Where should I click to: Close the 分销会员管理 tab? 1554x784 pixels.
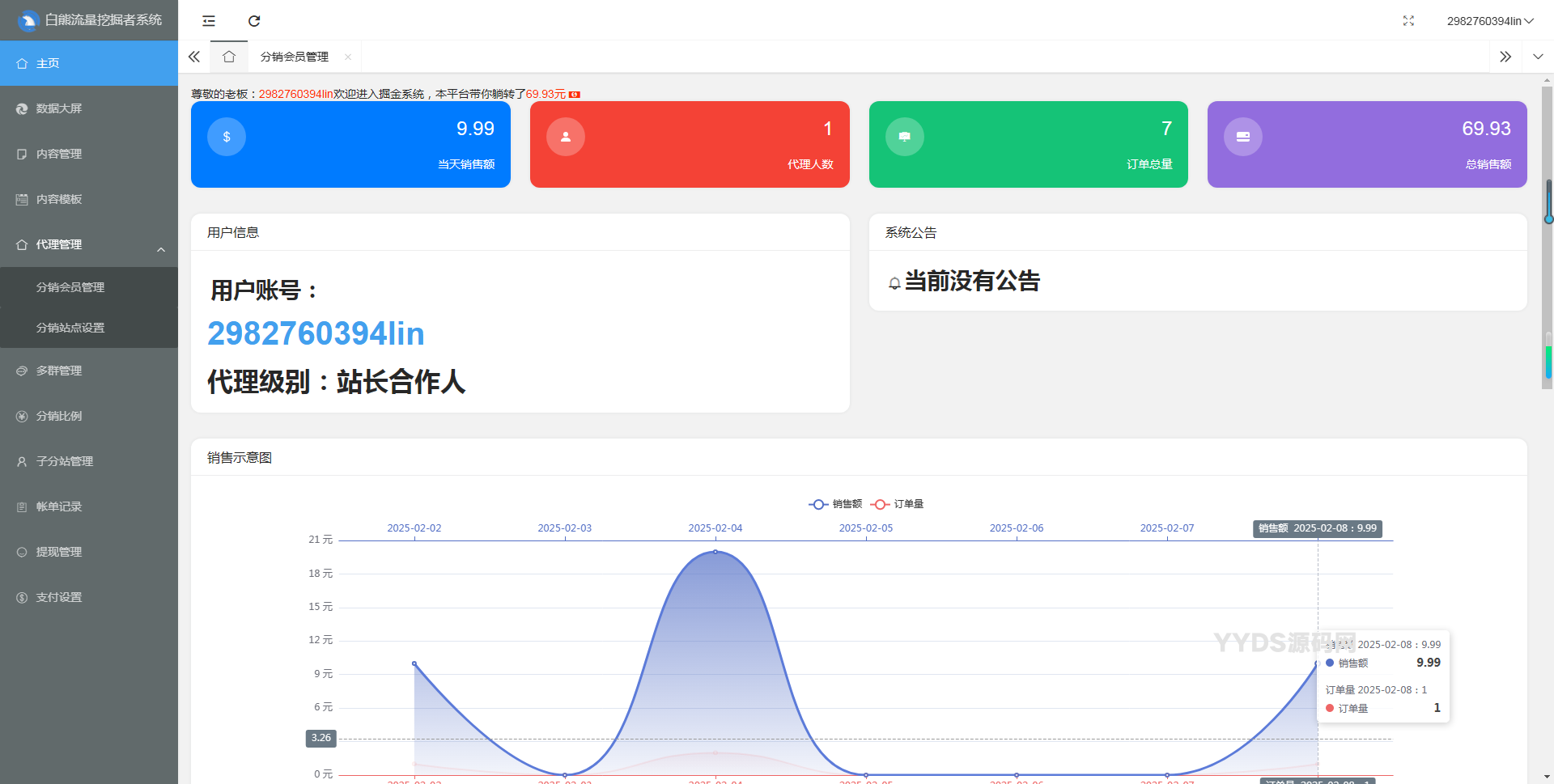[348, 57]
